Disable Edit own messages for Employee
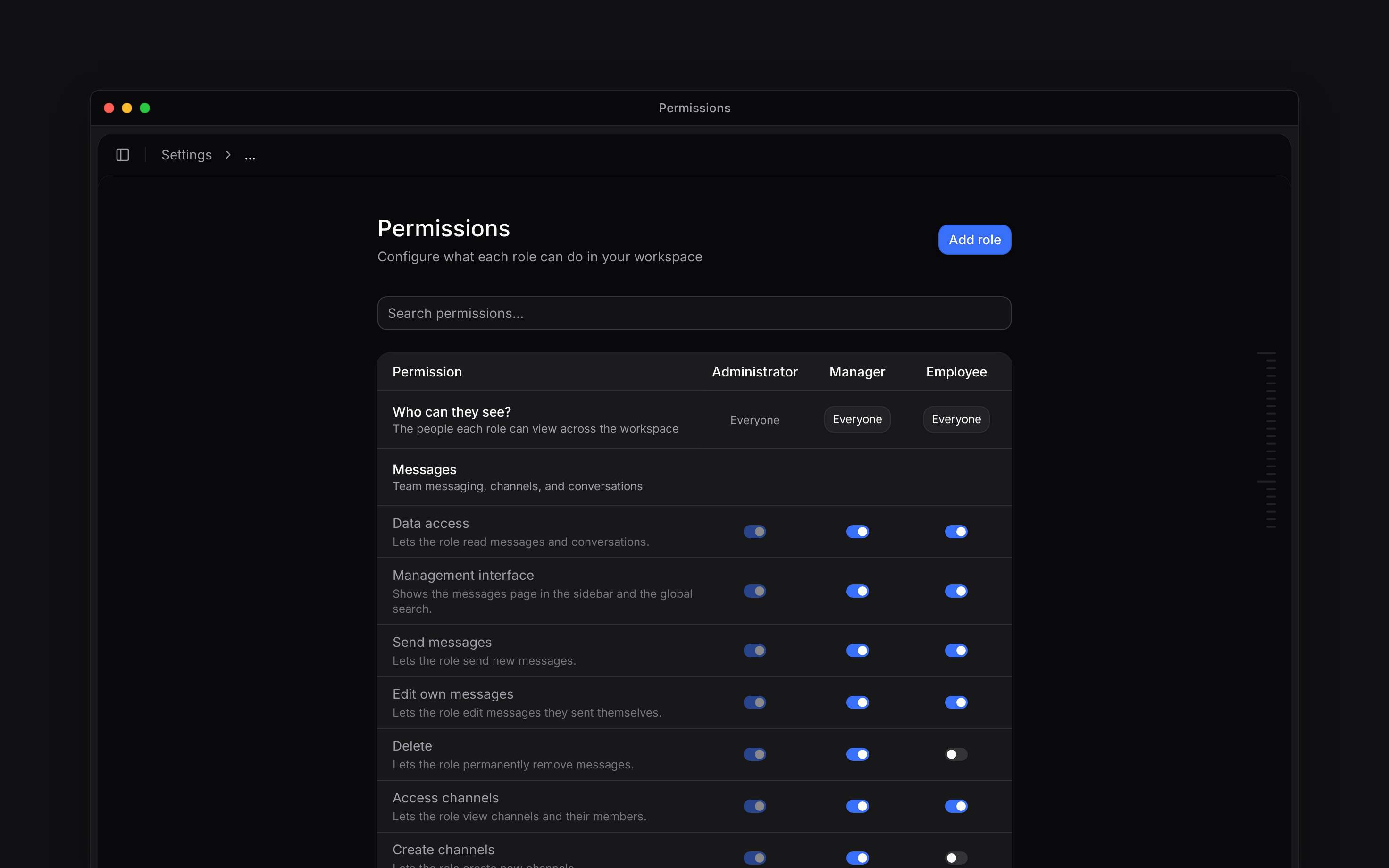Viewport: 1389px width, 868px height. (956, 702)
